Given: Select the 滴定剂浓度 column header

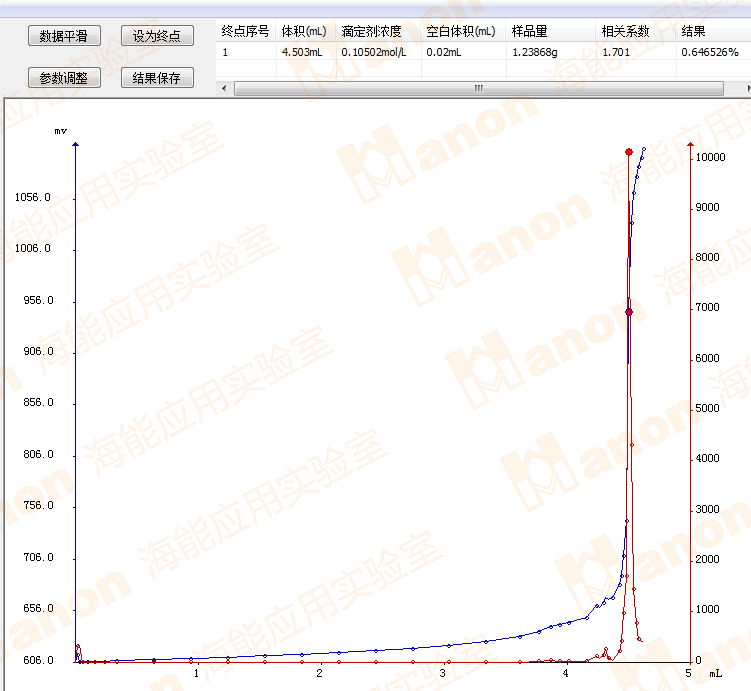Looking at the screenshot, I should pos(378,32).
